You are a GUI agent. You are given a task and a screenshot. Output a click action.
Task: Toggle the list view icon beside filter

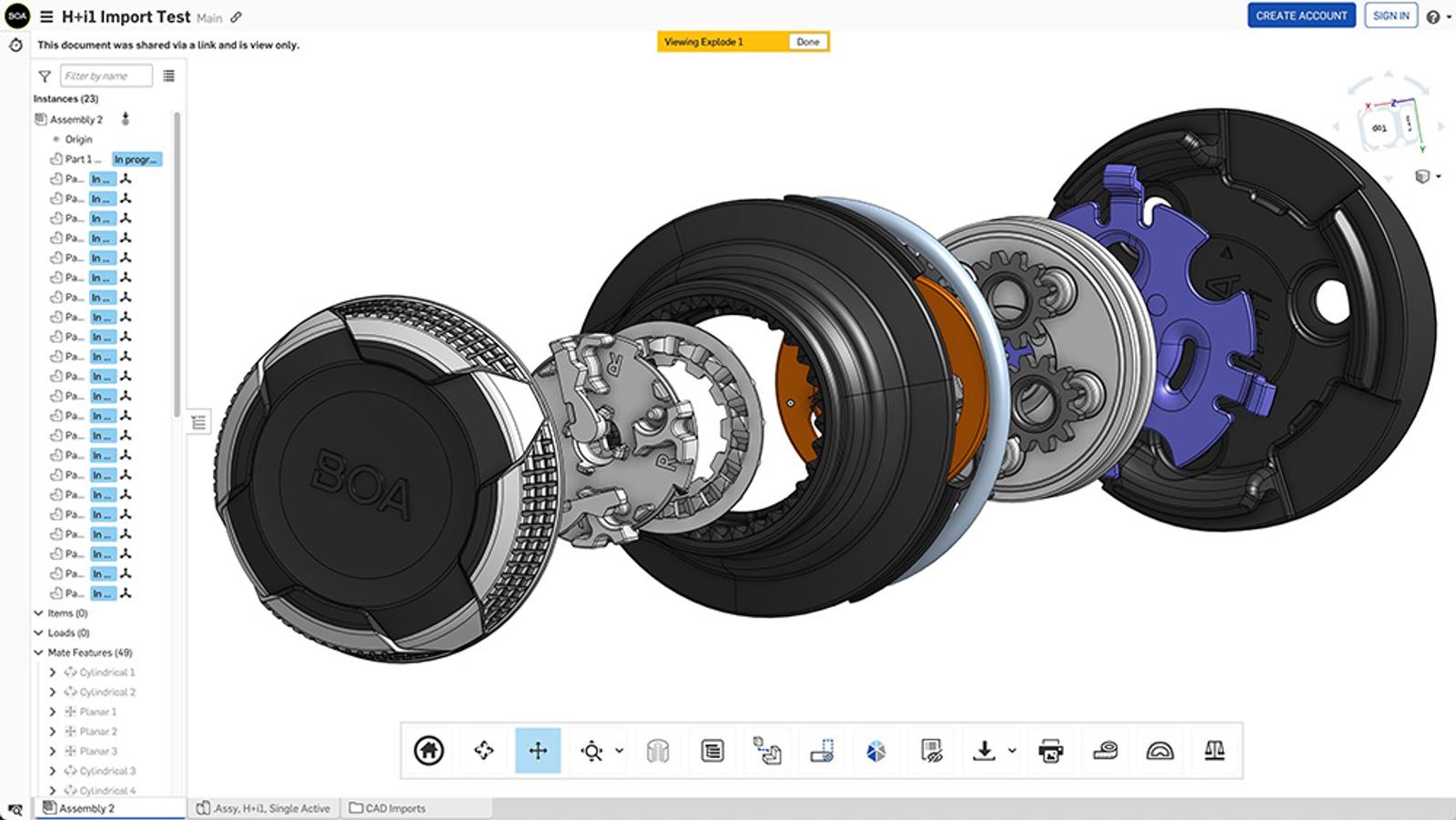tap(168, 76)
